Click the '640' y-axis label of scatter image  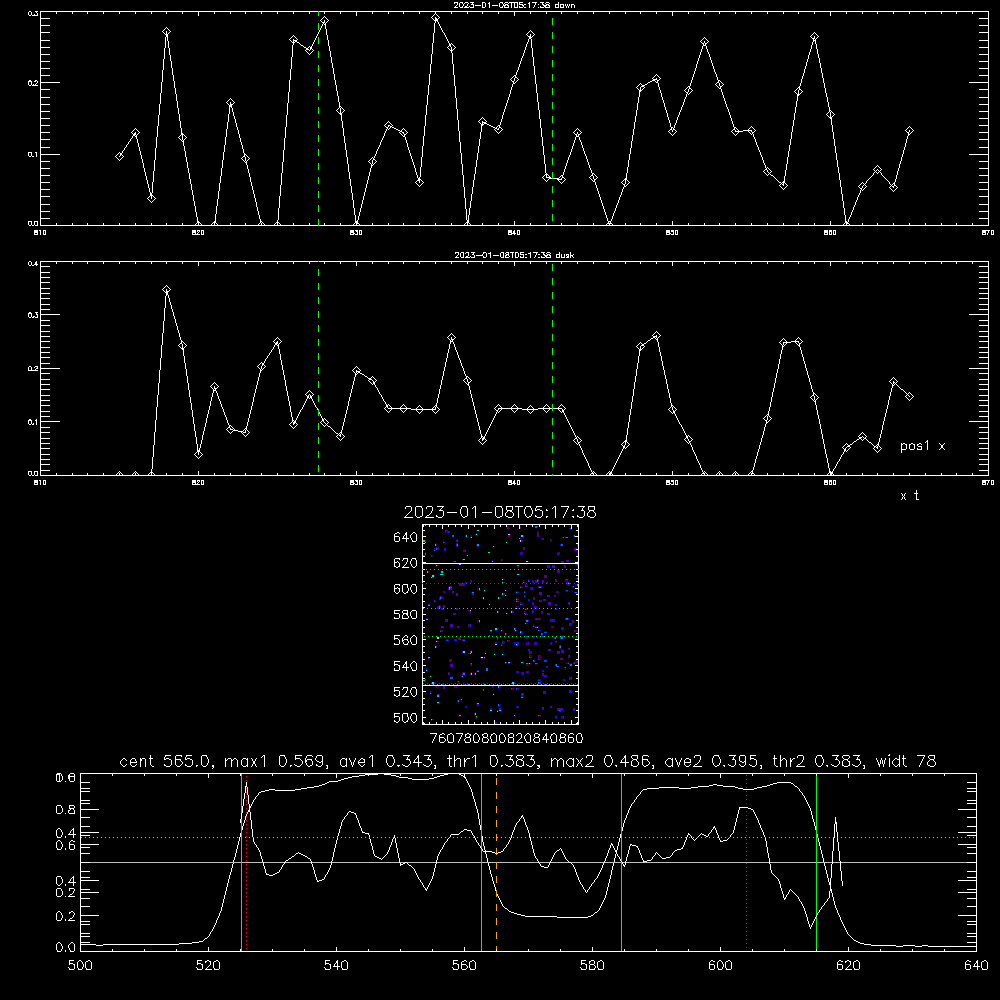(406, 537)
